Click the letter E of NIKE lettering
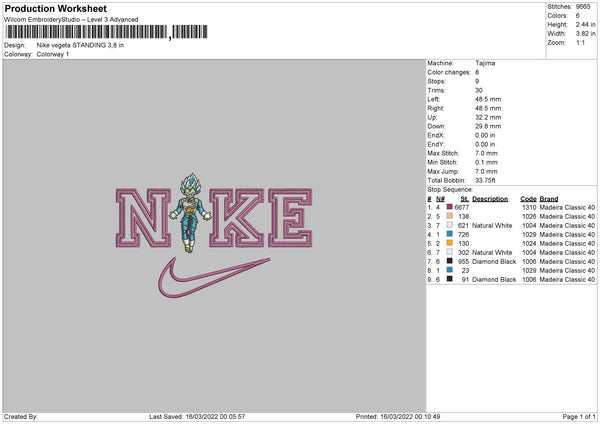This screenshot has width=600, height=424. pos(290,218)
